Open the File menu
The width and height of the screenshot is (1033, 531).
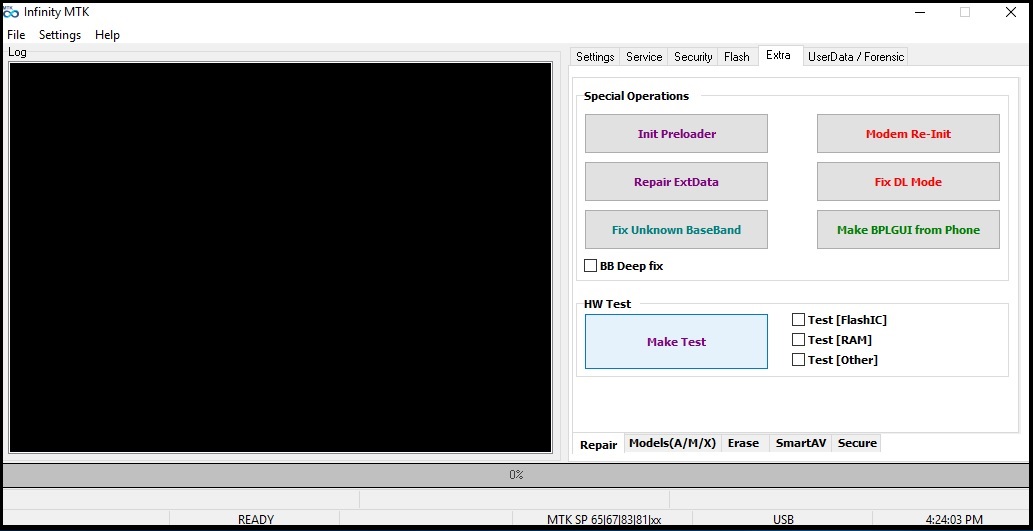coord(16,35)
